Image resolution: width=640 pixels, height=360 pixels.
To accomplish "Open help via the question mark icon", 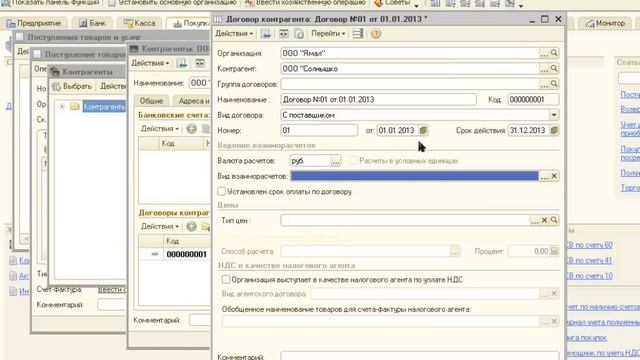I will pos(376,33).
